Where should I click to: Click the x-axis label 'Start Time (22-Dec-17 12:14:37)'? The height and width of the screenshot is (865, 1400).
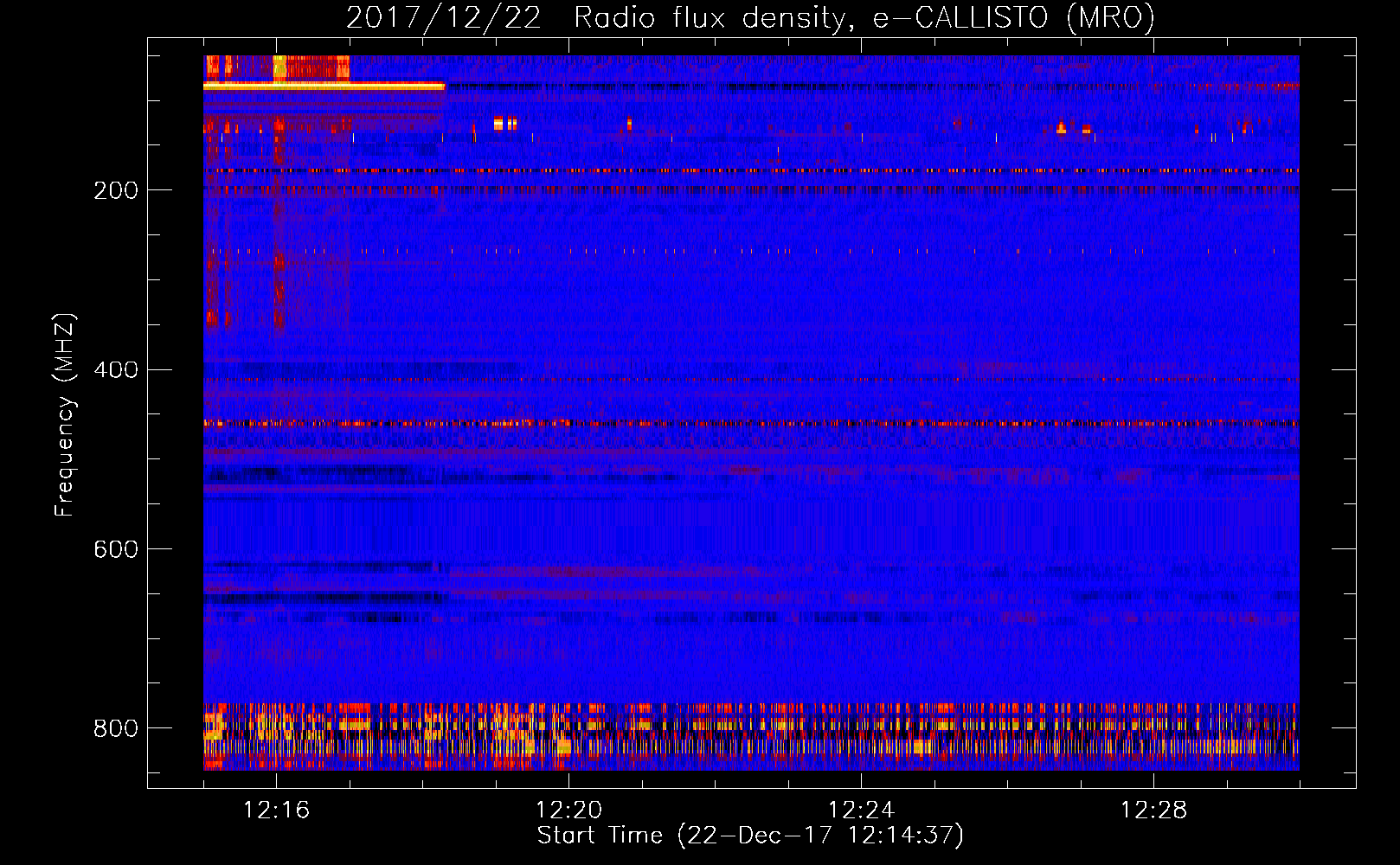750,836
